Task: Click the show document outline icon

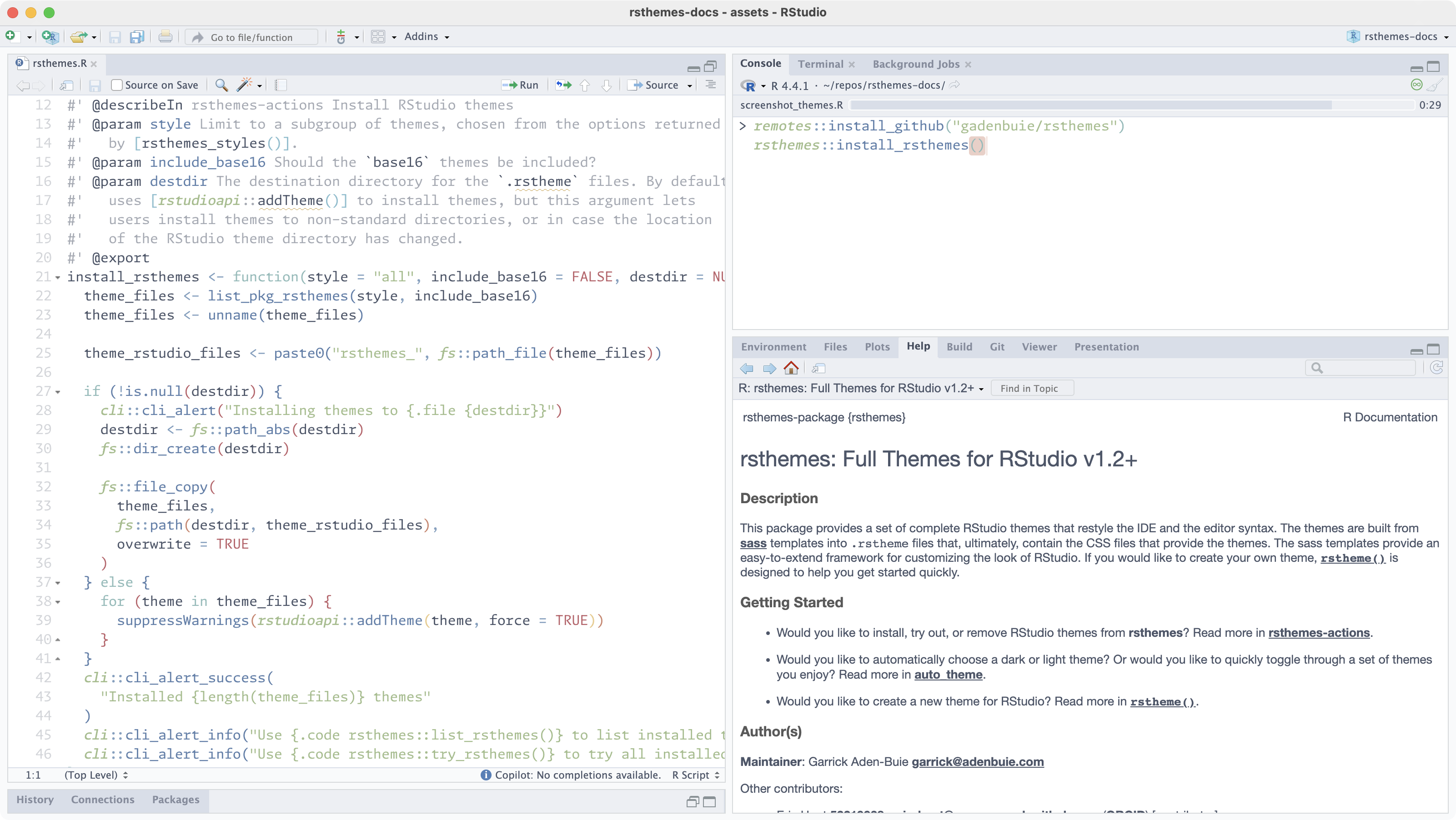Action: [x=710, y=85]
